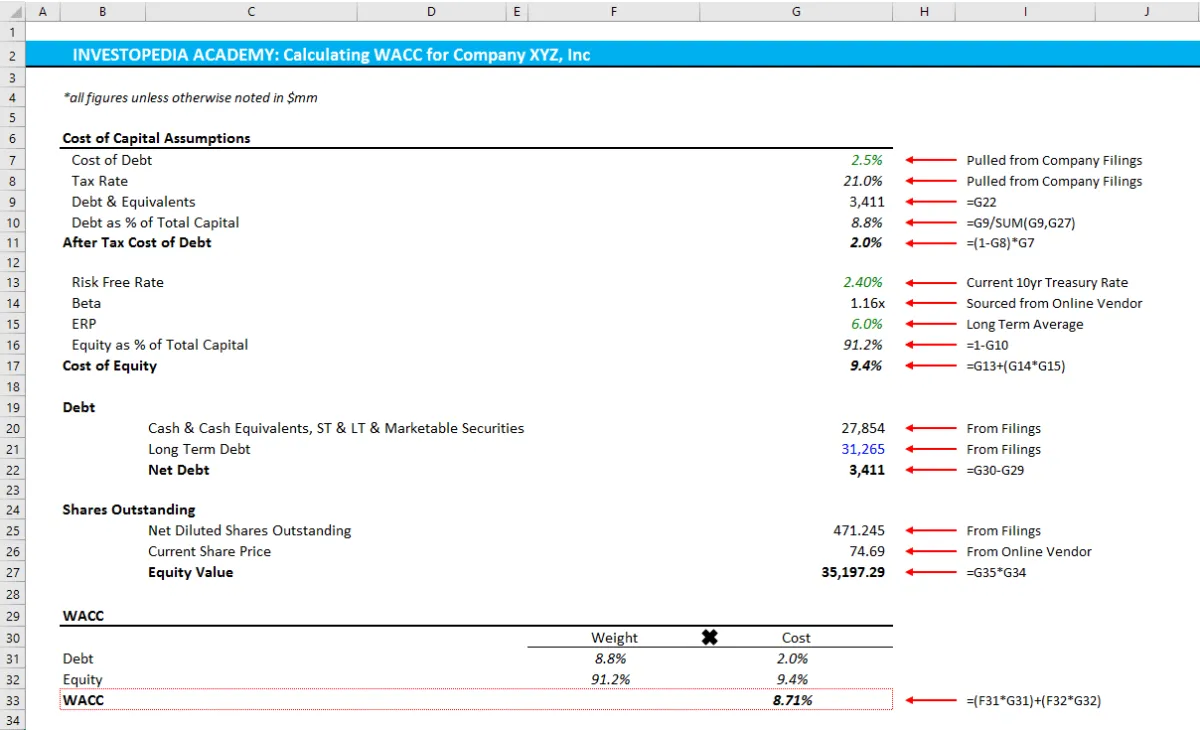Select the 'Cost of Equity' label

click(x=110, y=366)
